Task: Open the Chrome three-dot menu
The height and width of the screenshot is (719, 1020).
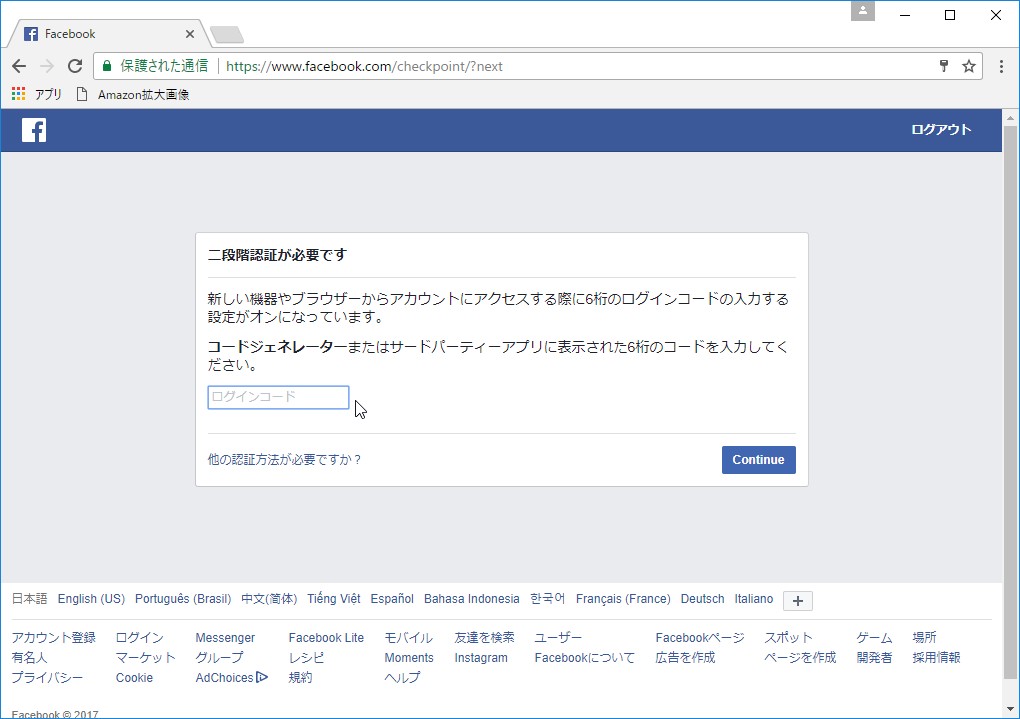Action: [1003, 66]
